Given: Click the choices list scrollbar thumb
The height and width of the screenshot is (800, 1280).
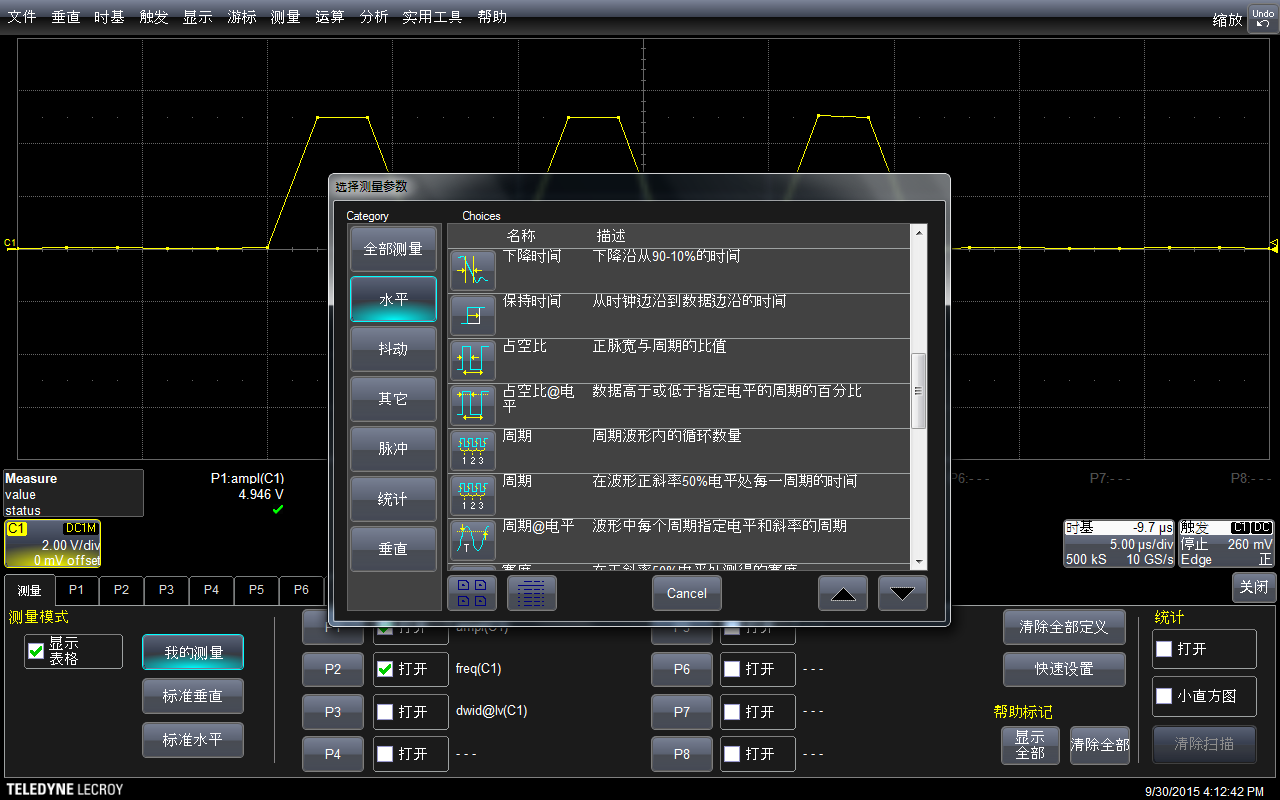Looking at the screenshot, I should click(919, 390).
